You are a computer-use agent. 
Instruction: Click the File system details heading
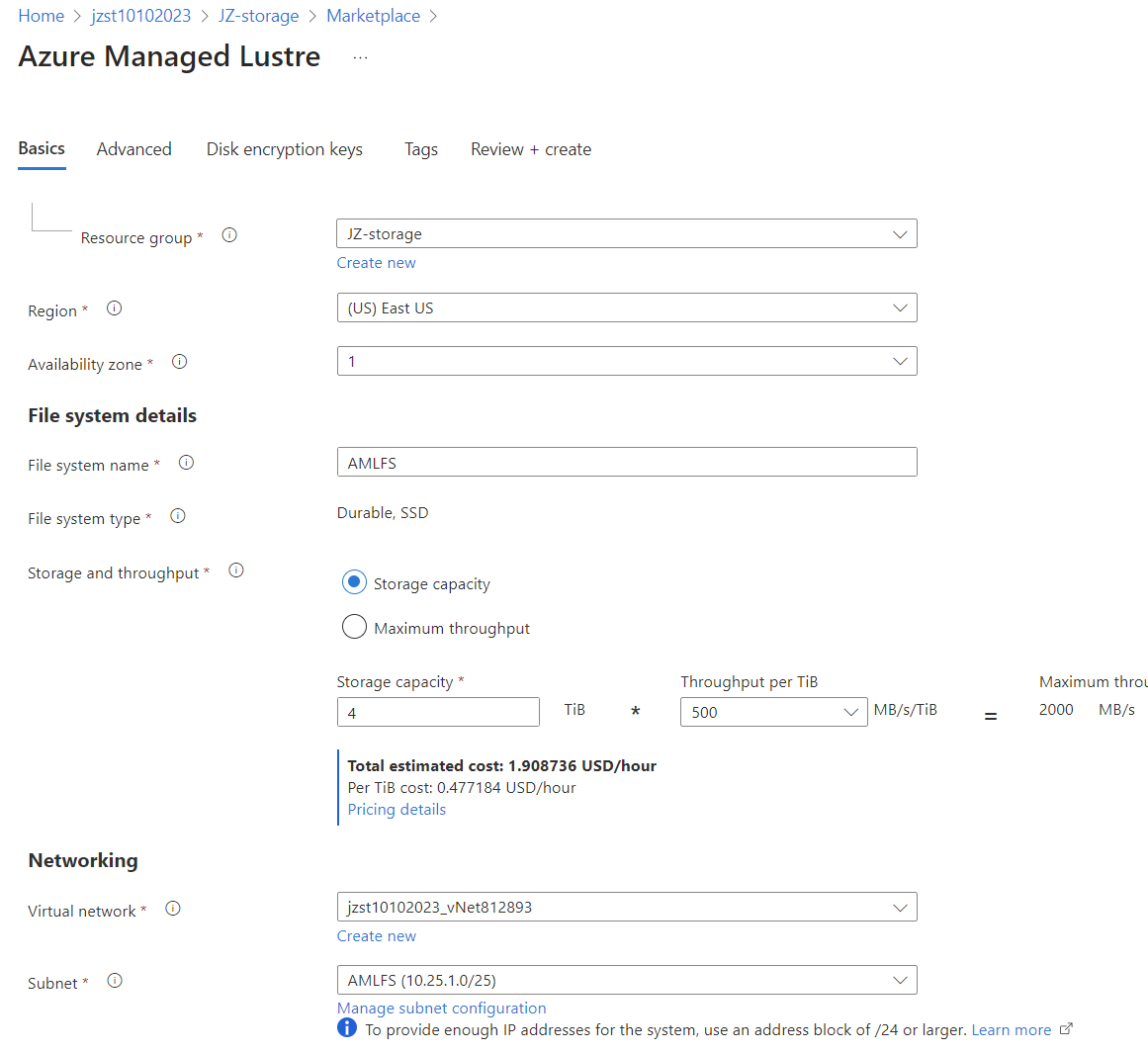(112, 415)
